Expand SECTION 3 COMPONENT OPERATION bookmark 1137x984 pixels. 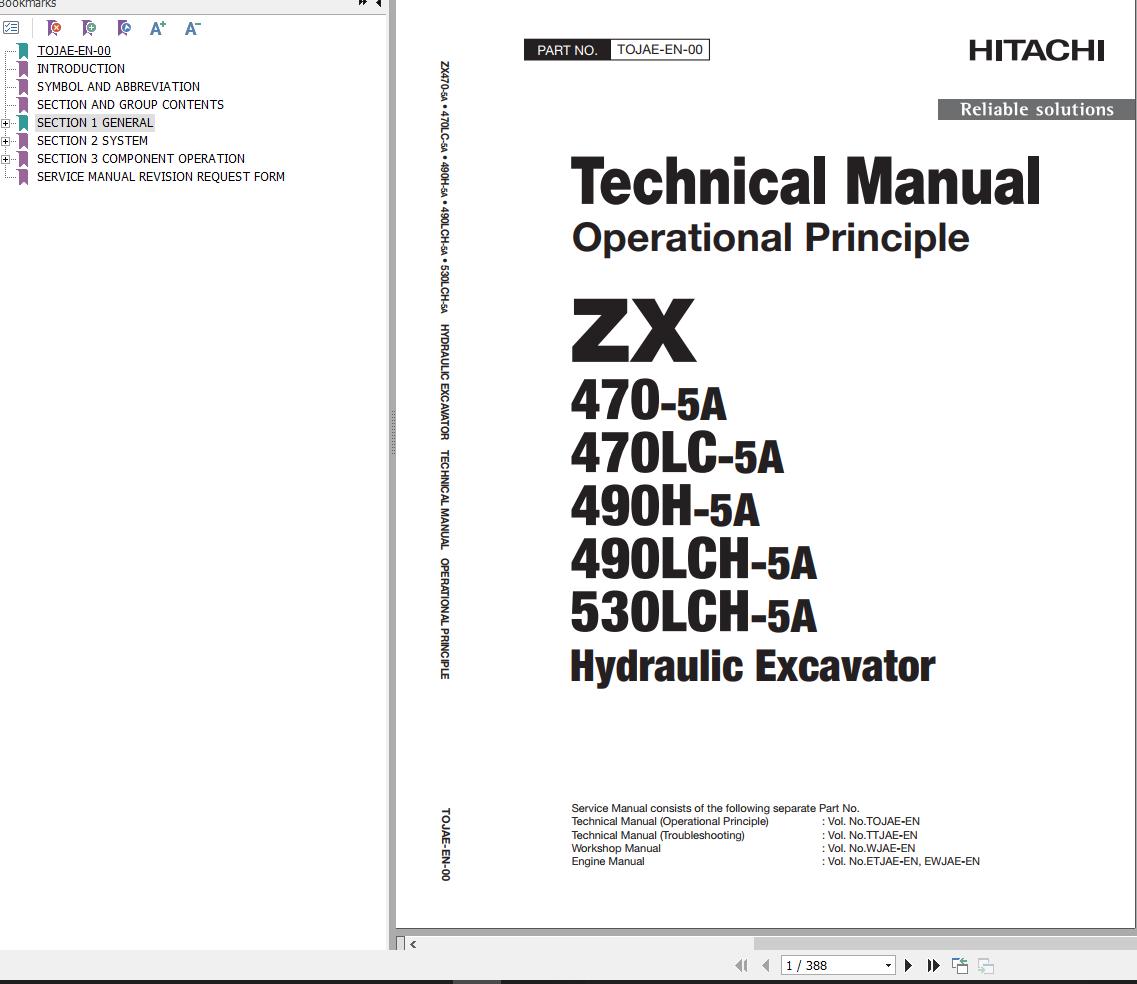pos(5,160)
